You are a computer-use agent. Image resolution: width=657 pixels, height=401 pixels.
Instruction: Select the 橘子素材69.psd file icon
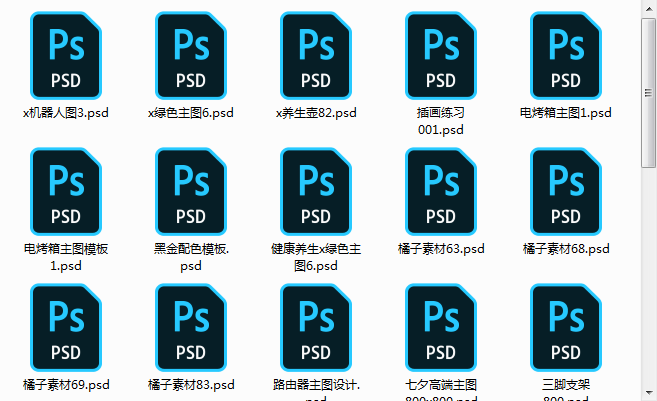pyautogui.click(x=66, y=328)
